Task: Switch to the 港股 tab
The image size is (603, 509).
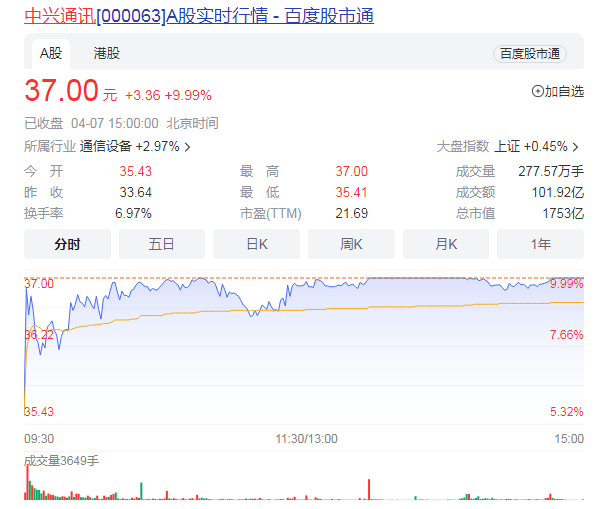Action: click(106, 53)
